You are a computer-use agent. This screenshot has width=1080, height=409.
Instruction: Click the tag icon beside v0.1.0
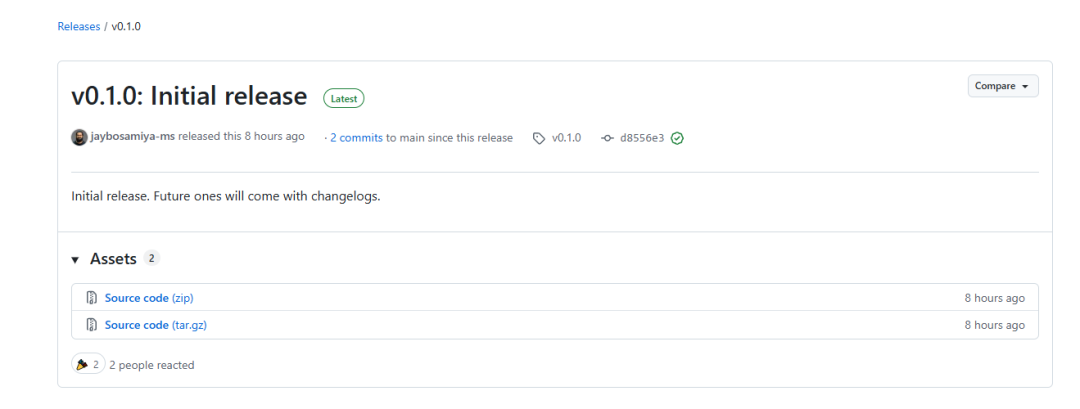tap(539, 138)
